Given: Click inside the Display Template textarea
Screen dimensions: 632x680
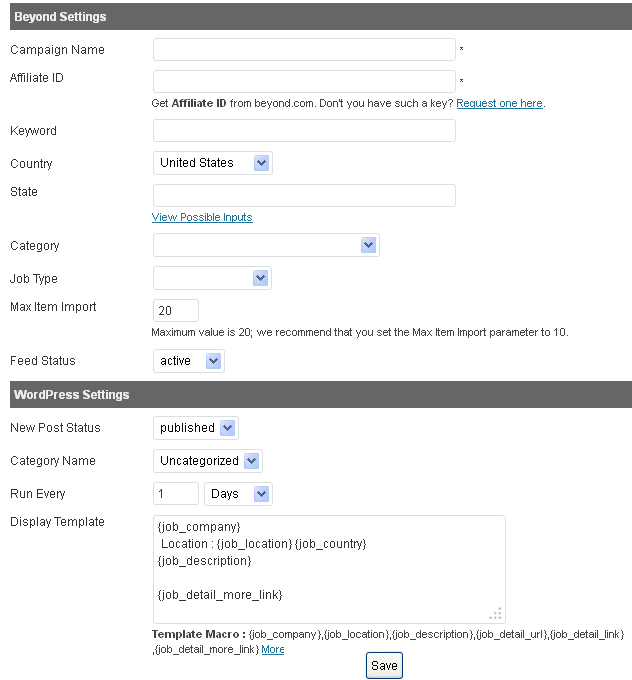Looking at the screenshot, I should pos(329,569).
